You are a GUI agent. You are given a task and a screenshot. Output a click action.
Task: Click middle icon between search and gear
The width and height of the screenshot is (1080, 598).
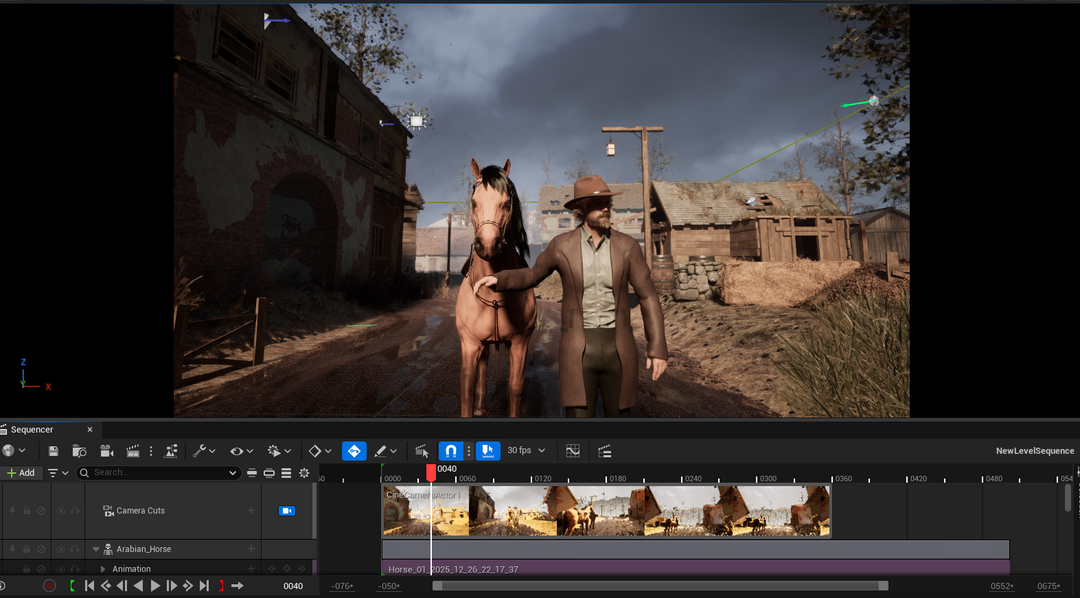269,473
